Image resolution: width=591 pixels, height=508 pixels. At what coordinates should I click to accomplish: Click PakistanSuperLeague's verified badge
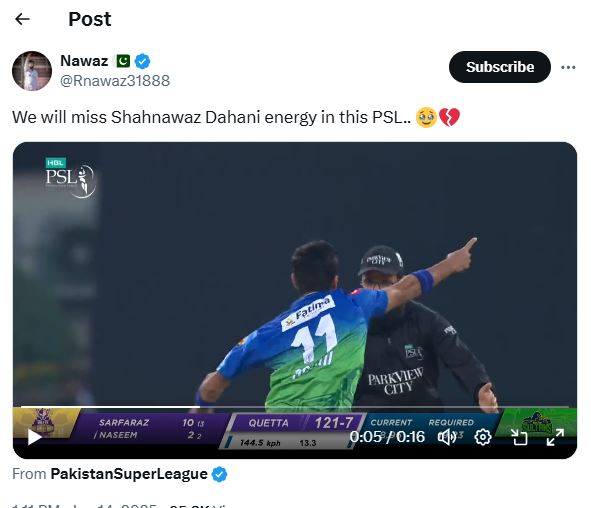[x=219, y=474]
